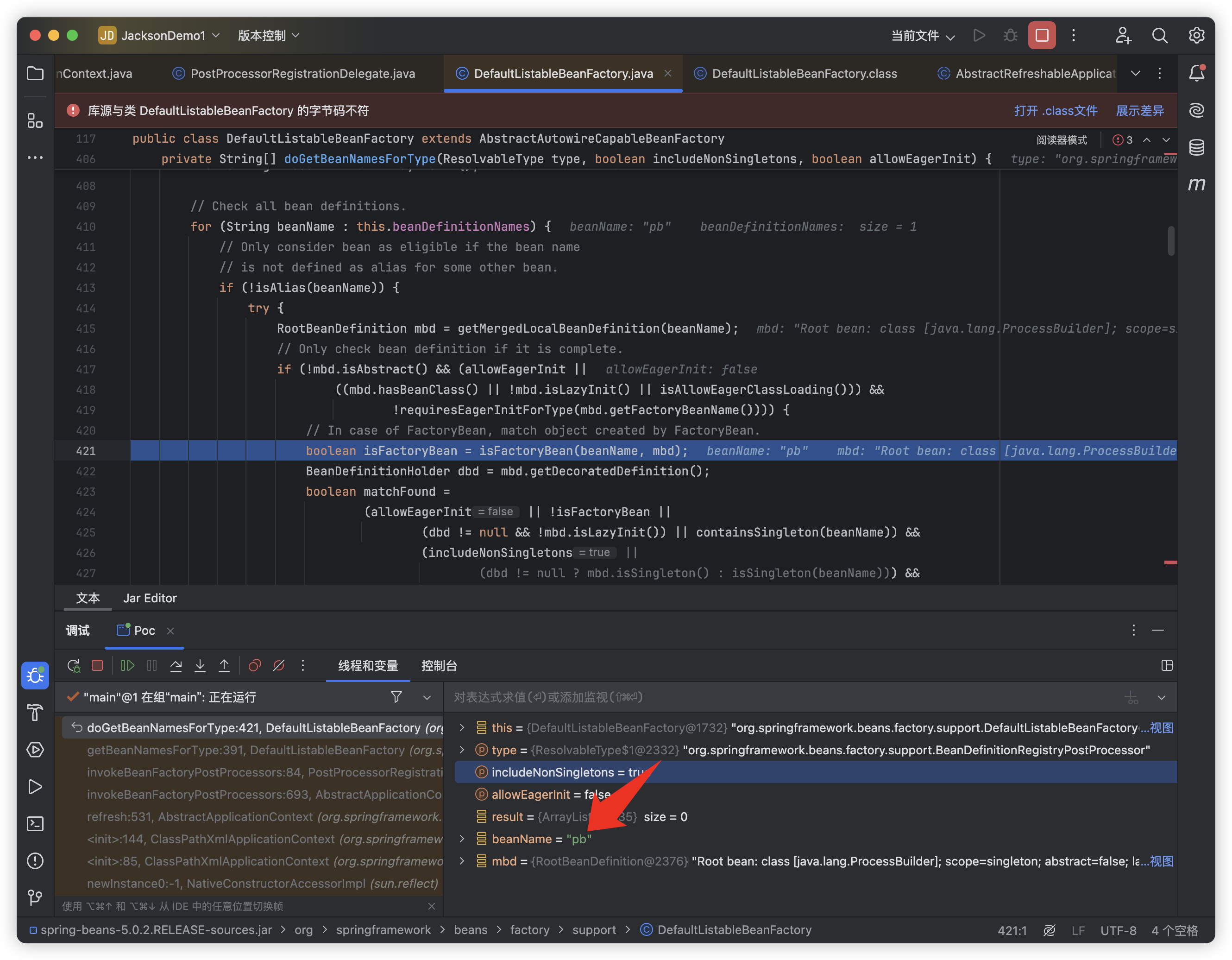Click 视图 link on mbd row
This screenshot has width=1232, height=960.
[x=1162, y=861]
